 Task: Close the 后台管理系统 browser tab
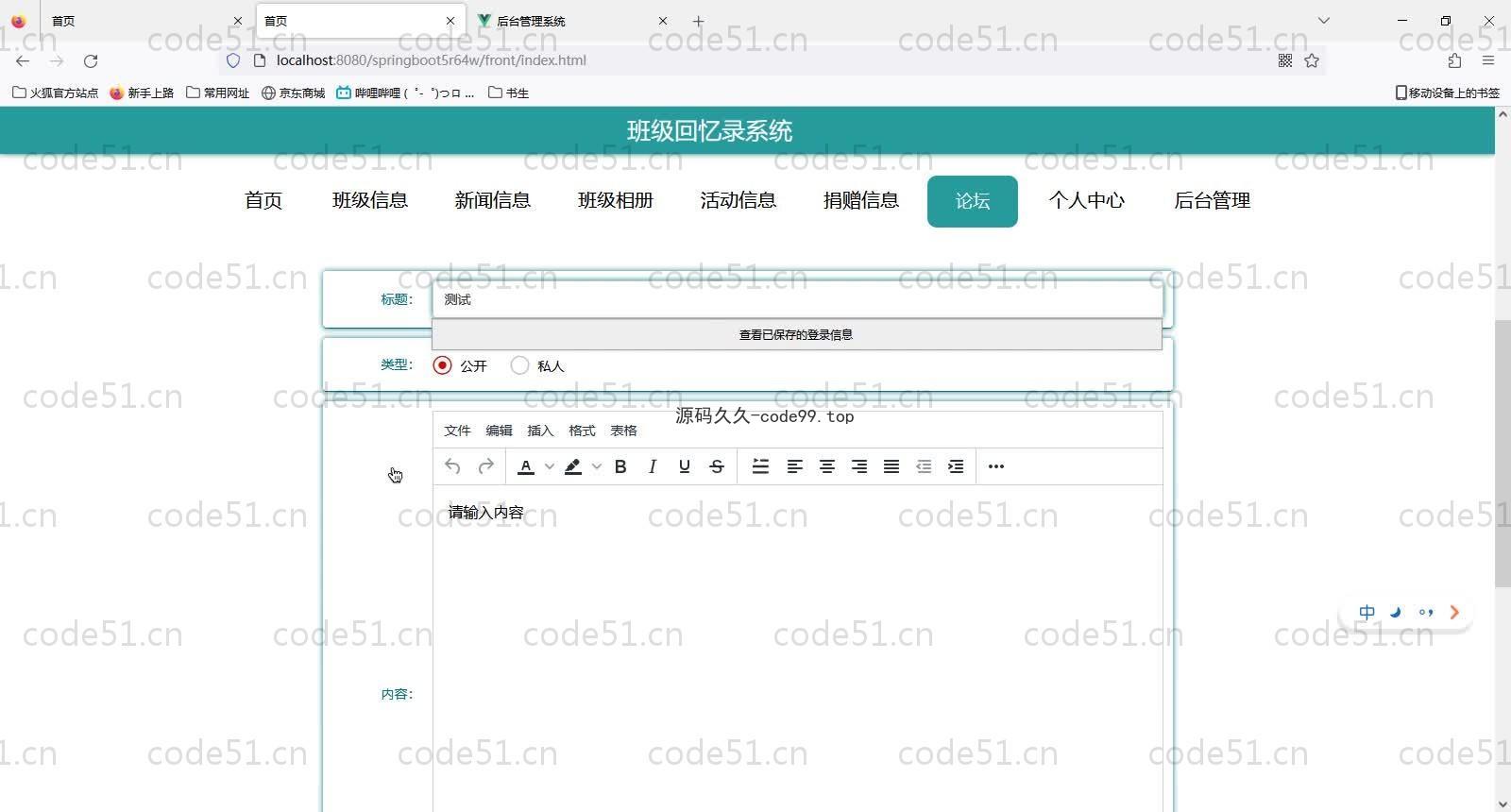(663, 21)
